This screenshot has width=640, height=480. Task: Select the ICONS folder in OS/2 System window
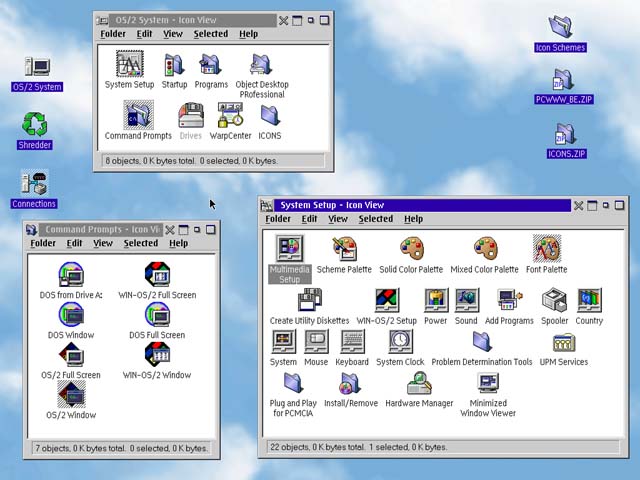pyautogui.click(x=270, y=115)
